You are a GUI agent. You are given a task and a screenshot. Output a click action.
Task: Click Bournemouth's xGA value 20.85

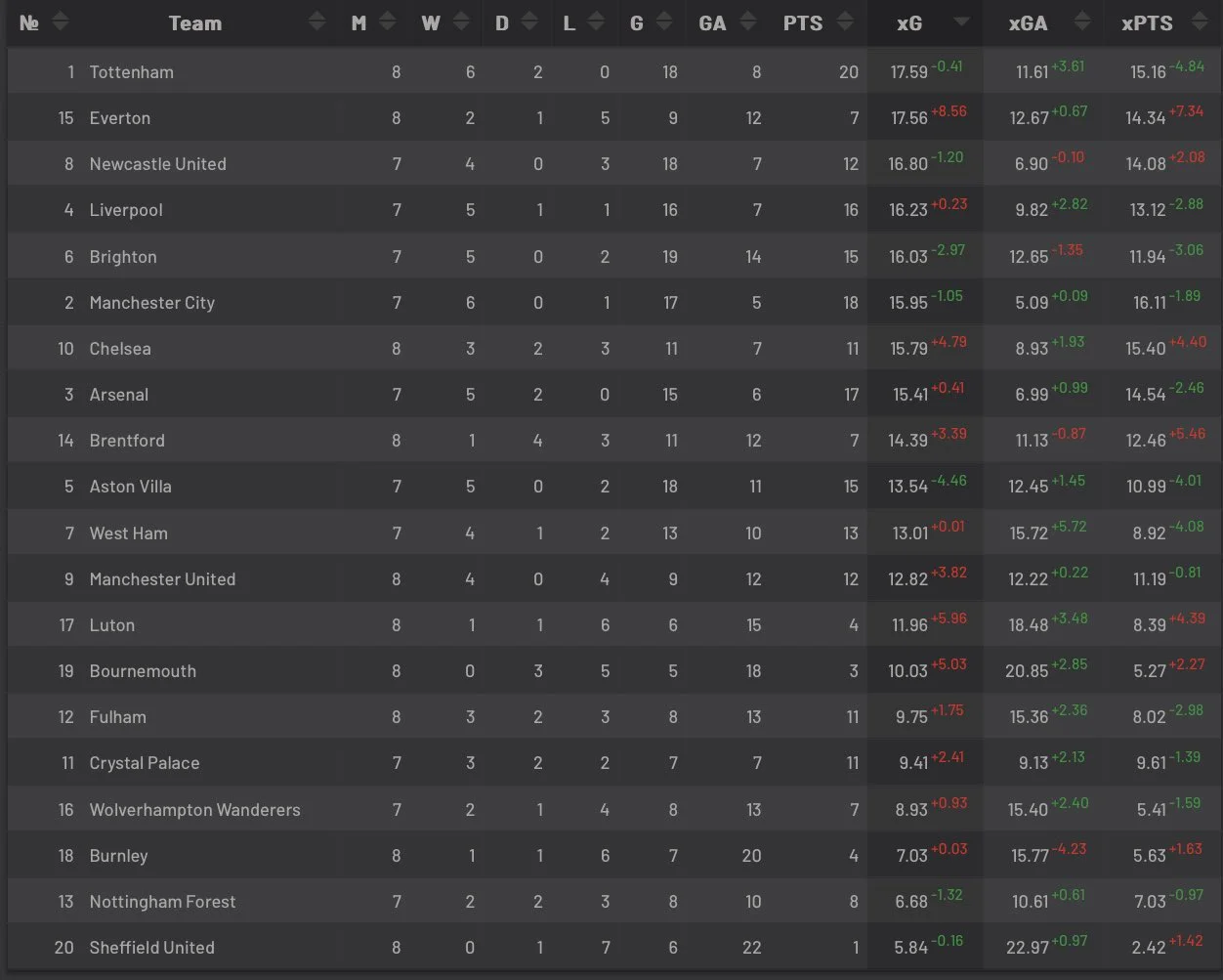click(1028, 671)
